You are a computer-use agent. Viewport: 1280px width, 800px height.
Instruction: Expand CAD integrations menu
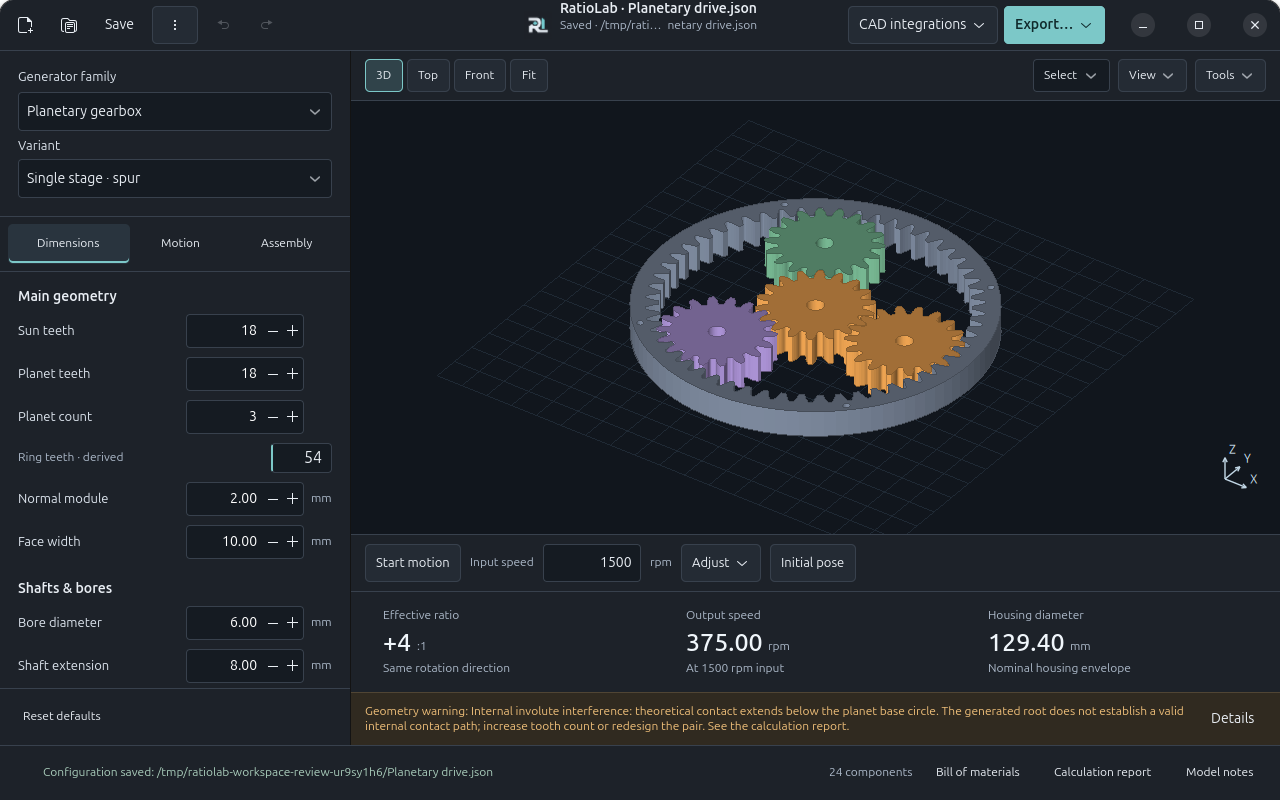[922, 25]
